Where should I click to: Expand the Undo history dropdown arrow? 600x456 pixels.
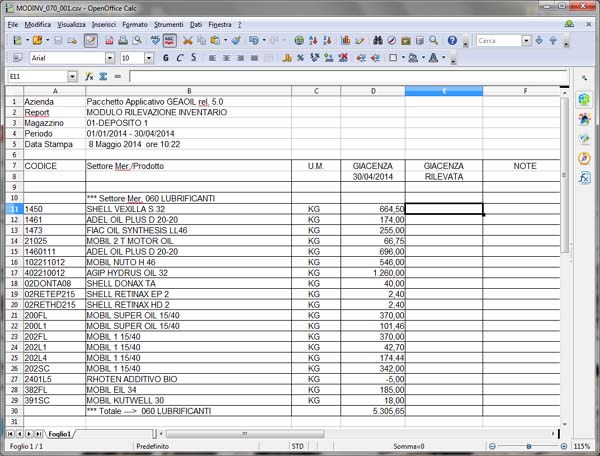pyautogui.click(x=264, y=40)
